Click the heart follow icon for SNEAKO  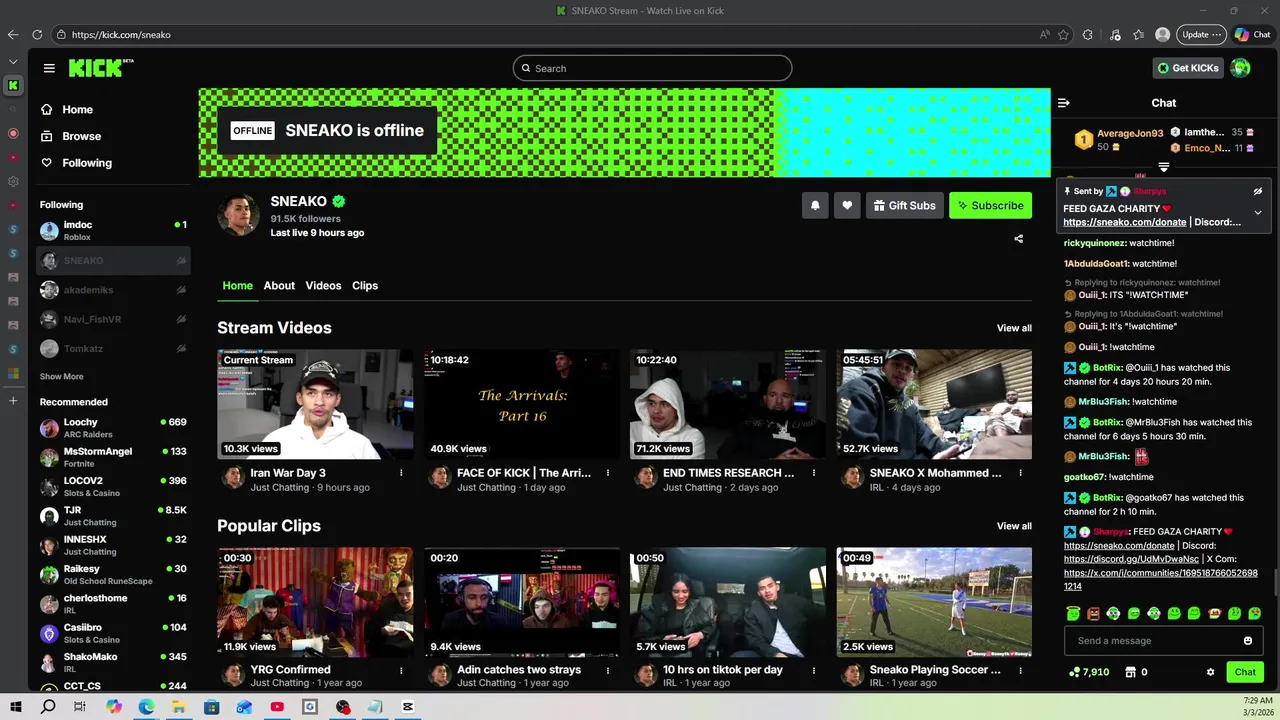[847, 205]
